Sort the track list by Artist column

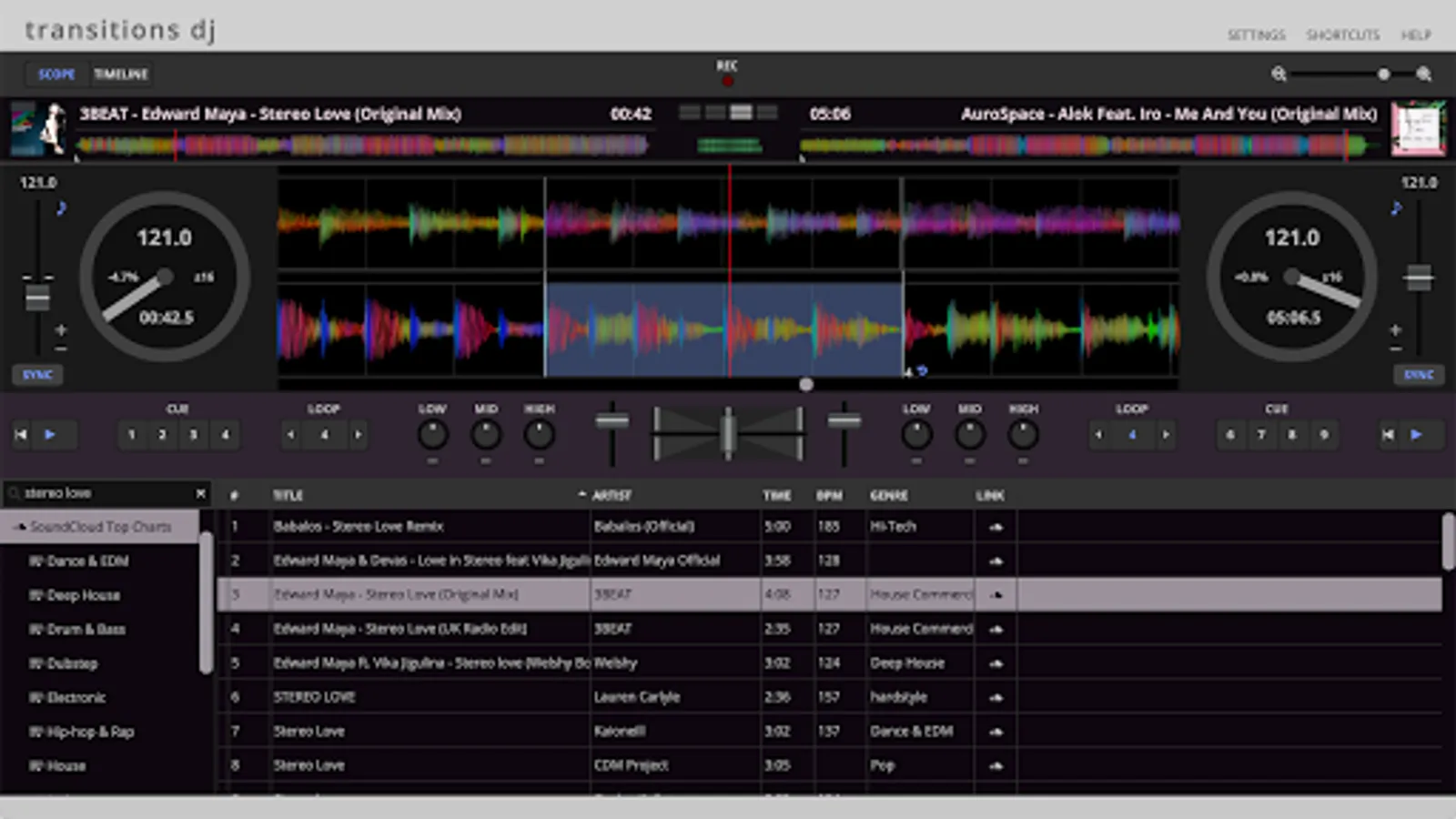[612, 495]
